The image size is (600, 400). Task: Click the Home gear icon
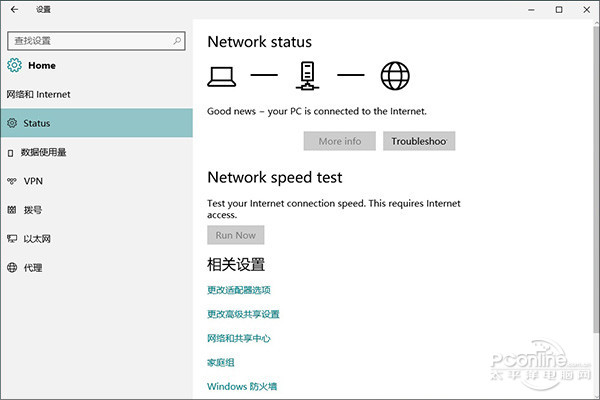click(15, 65)
